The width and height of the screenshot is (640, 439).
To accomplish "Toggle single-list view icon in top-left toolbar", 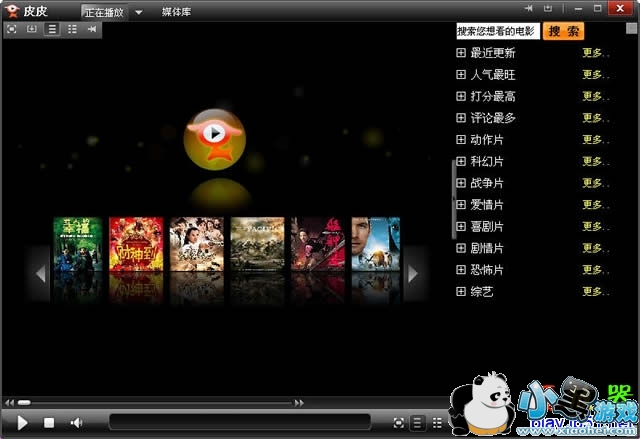I will pyautogui.click(x=52, y=29).
